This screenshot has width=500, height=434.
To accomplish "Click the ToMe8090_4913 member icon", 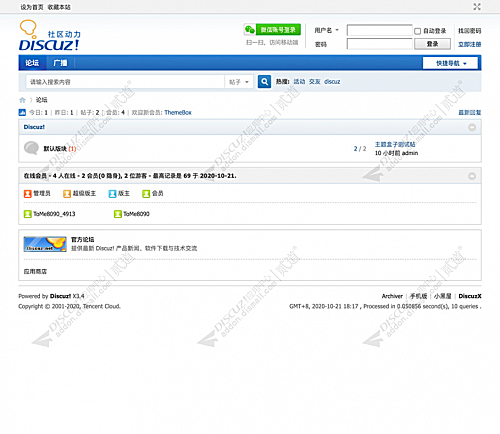I will pos(28,214).
